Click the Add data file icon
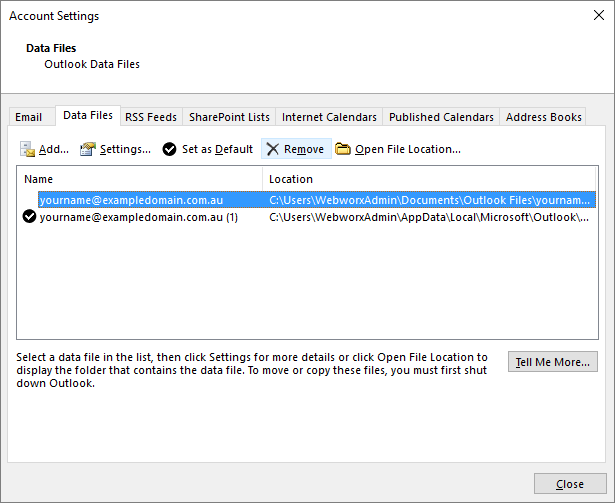 (x=28, y=149)
